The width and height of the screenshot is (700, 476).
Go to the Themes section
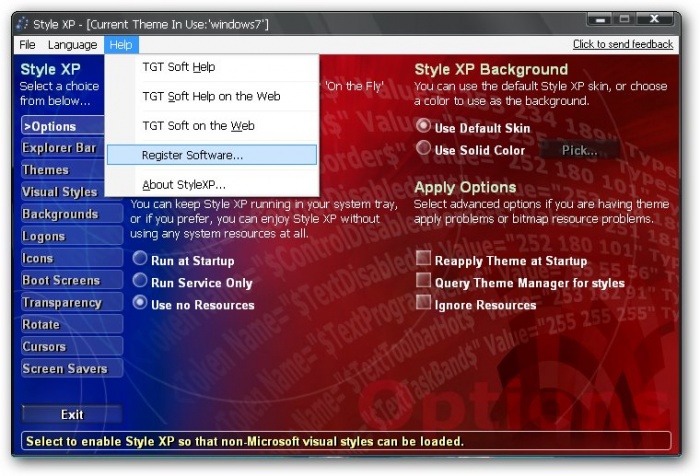(62, 170)
